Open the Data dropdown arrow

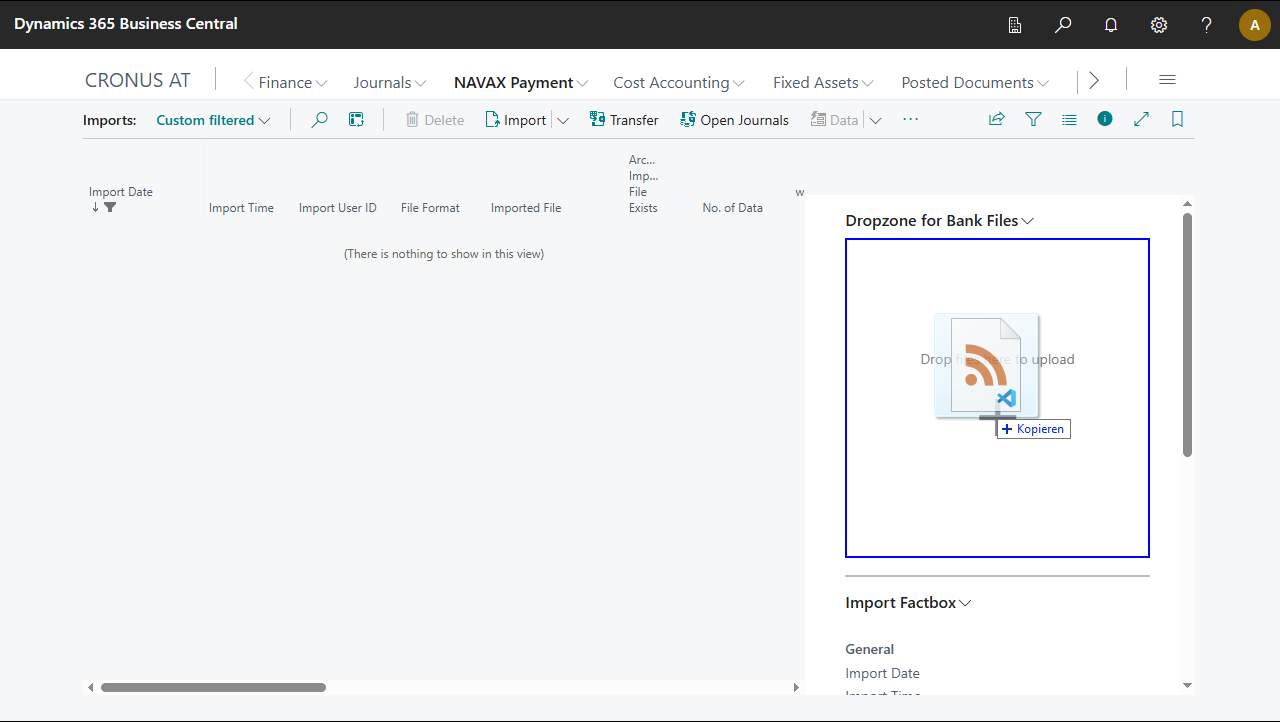tap(875, 120)
